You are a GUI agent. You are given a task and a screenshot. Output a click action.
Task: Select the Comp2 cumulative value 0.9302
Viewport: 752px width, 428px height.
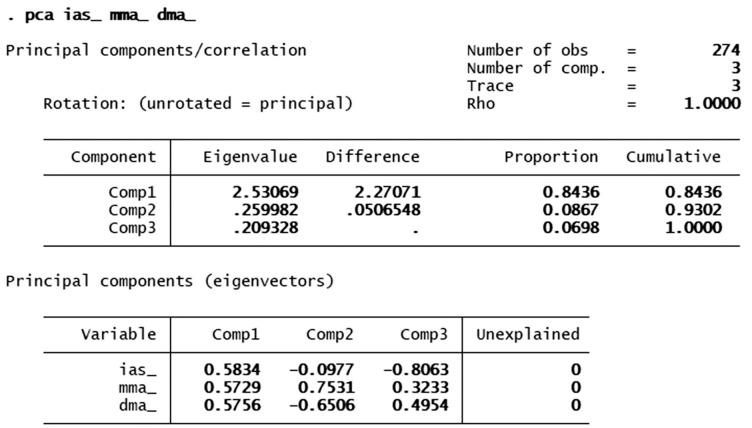(693, 209)
